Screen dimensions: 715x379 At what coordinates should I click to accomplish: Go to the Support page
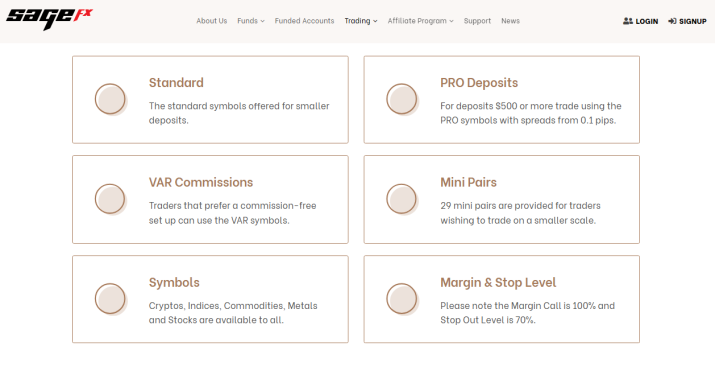tap(477, 21)
